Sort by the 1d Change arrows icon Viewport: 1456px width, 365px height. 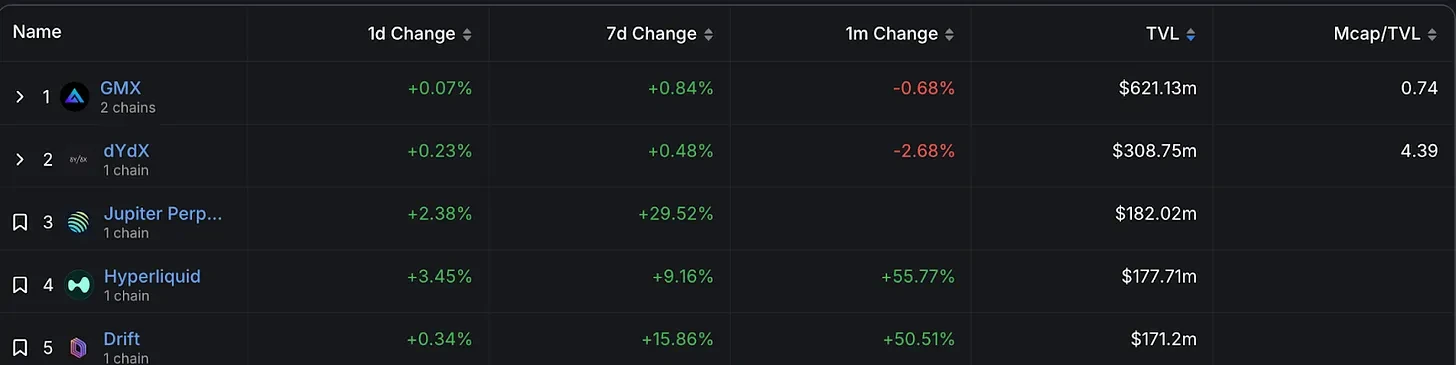[466, 34]
